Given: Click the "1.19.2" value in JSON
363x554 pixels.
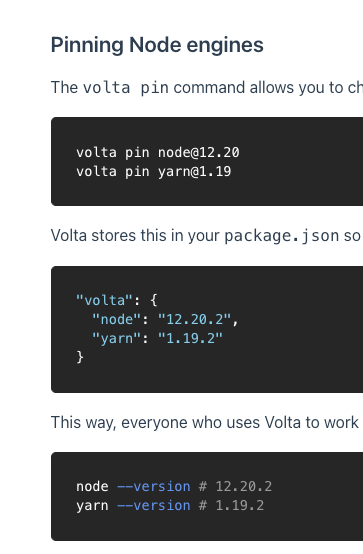Looking at the screenshot, I should pyautogui.click(x=190, y=339).
